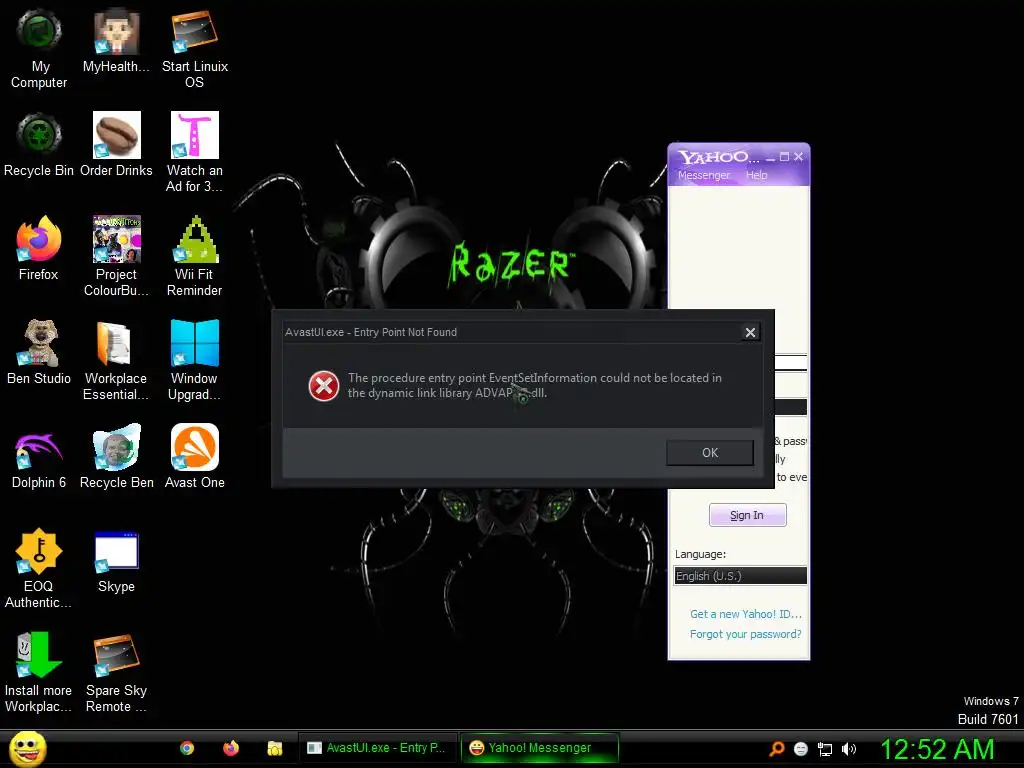This screenshot has height=768, width=1024.
Task: Open the file explorer taskbar icon
Action: pos(274,748)
